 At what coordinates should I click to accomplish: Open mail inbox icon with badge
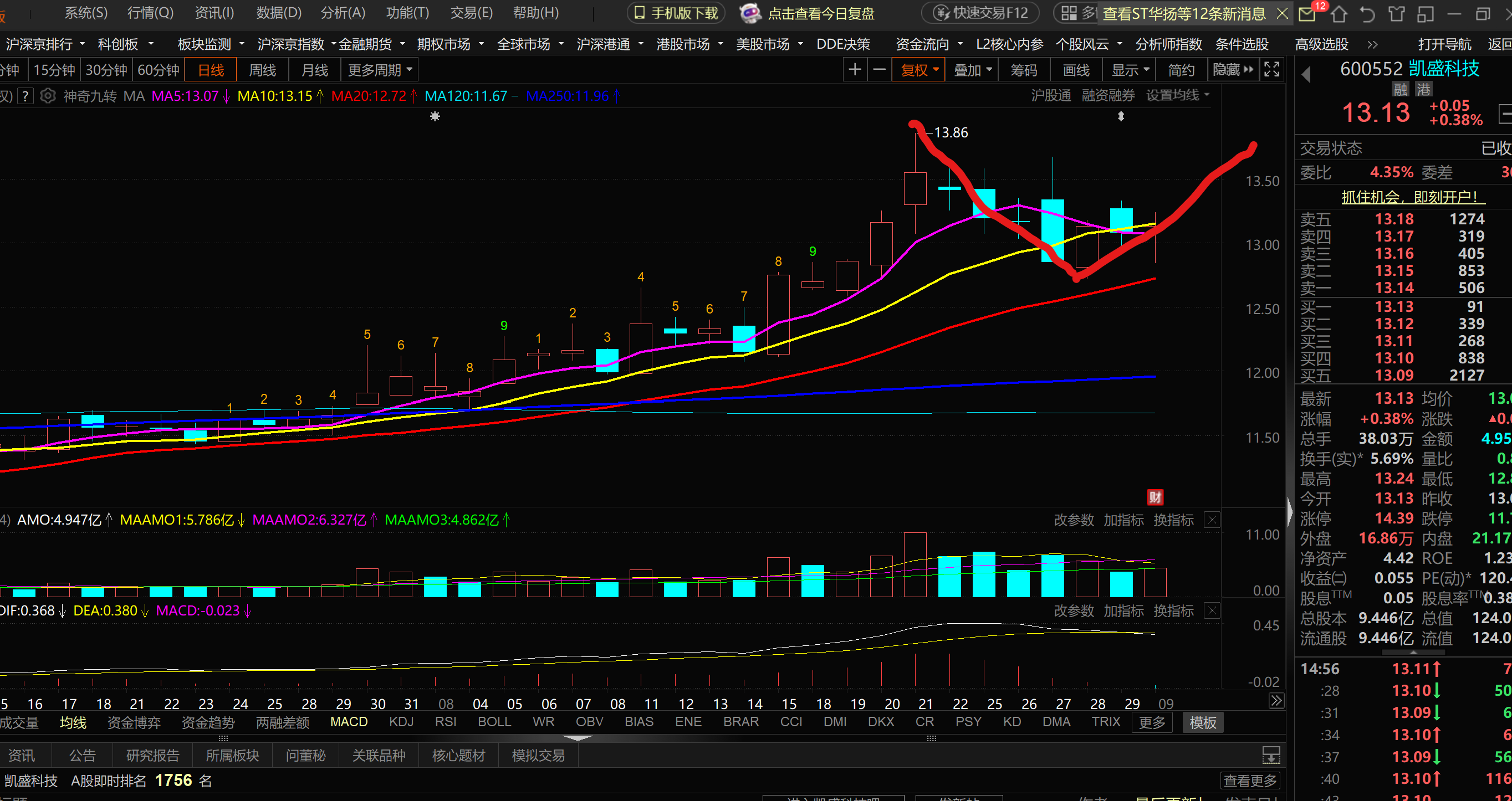coord(1306,13)
